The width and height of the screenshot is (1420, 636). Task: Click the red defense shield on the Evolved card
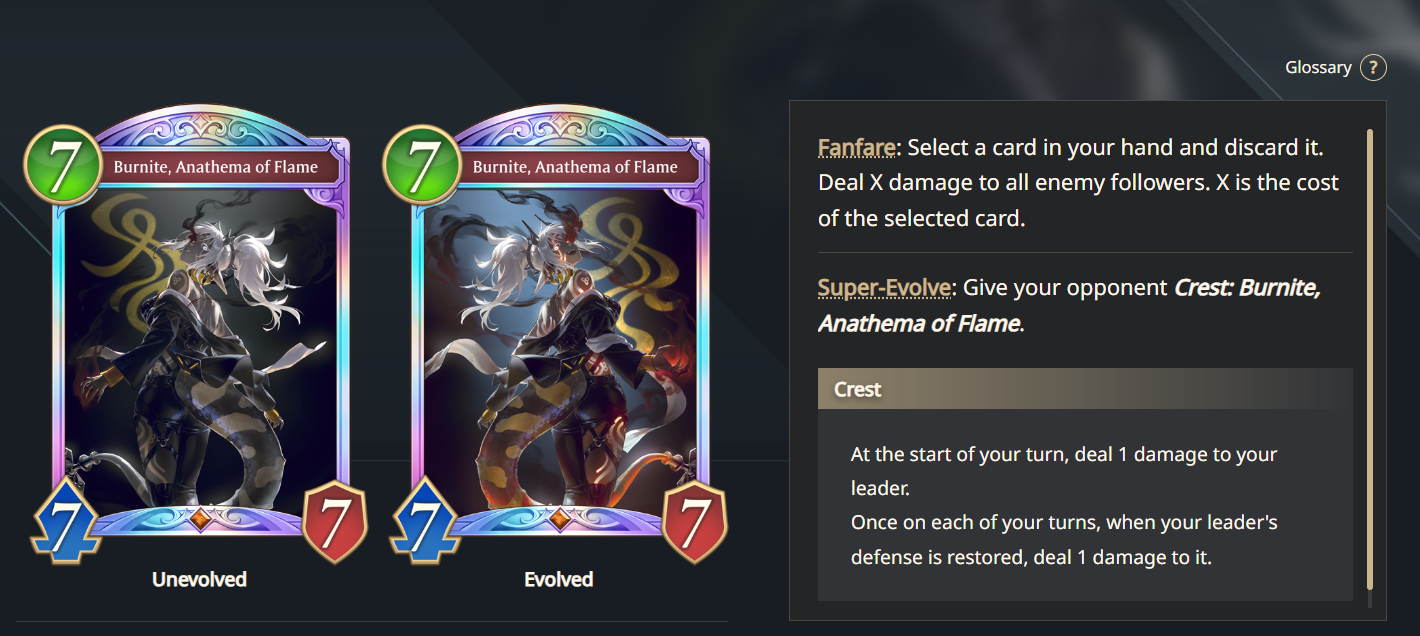tap(694, 521)
